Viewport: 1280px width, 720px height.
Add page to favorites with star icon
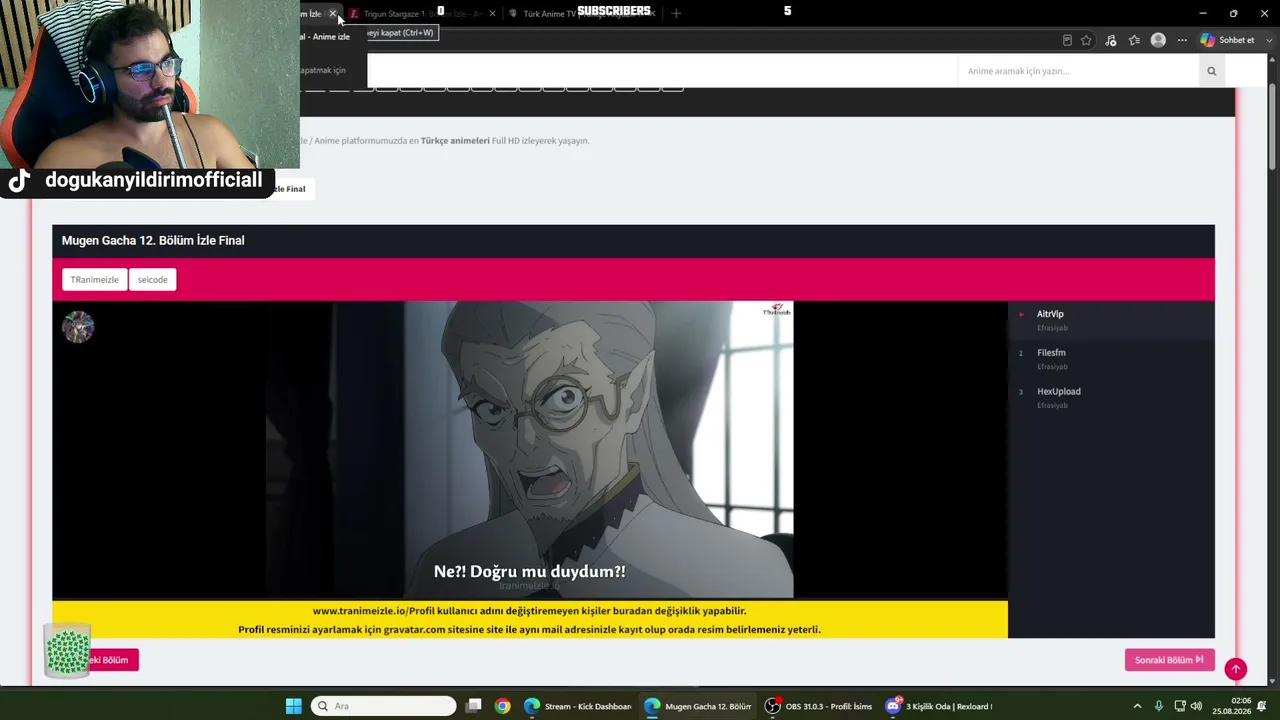pyautogui.click(x=1086, y=40)
